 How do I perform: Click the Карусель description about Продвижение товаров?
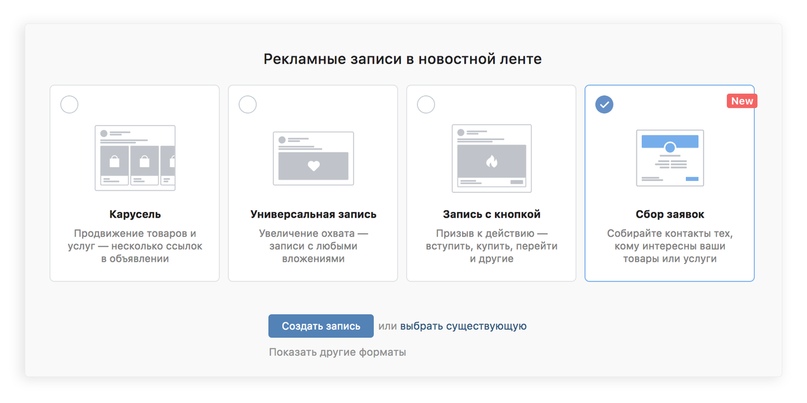[x=134, y=246]
